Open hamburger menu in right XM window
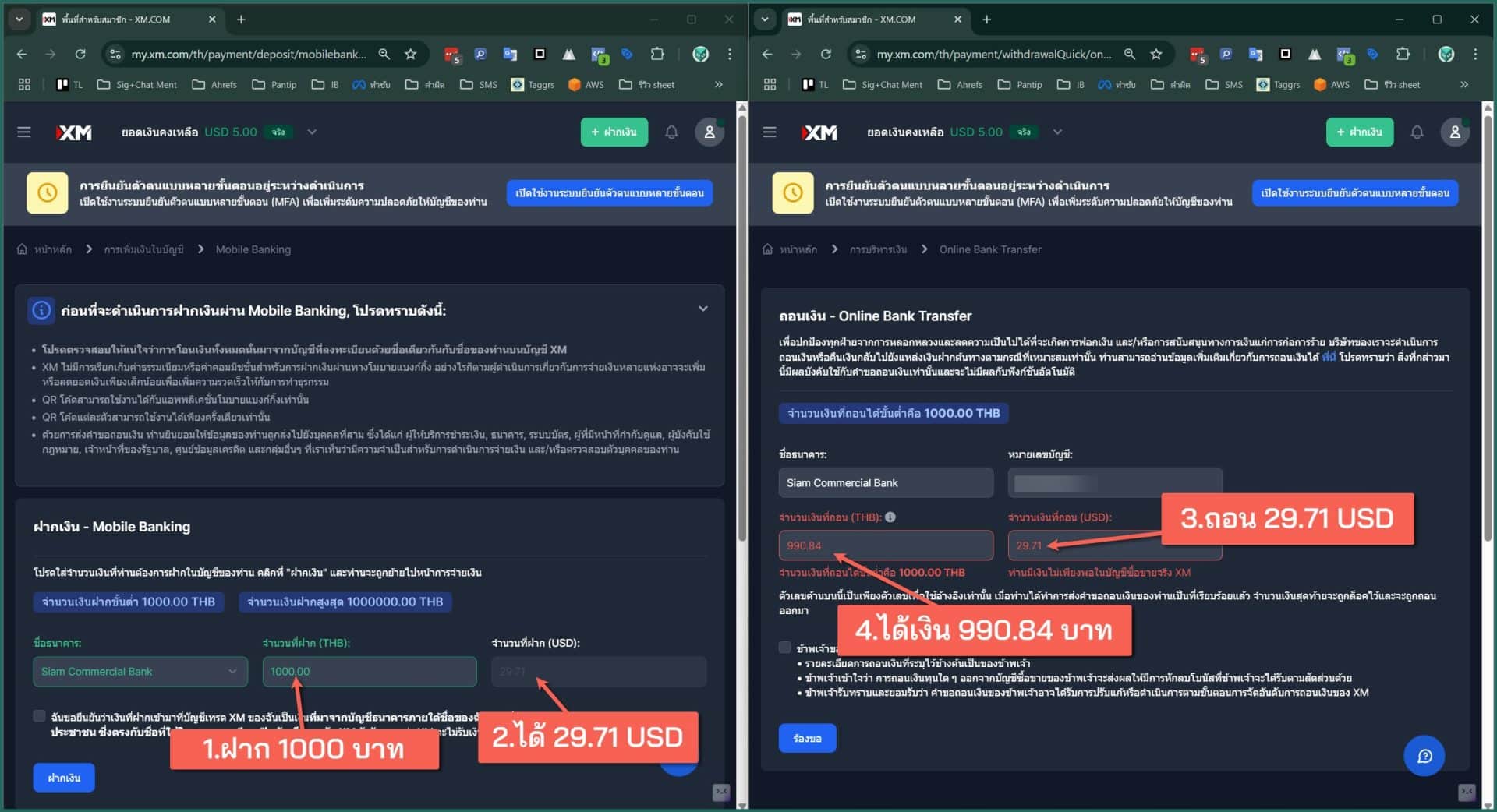The image size is (1497, 812). tap(770, 132)
